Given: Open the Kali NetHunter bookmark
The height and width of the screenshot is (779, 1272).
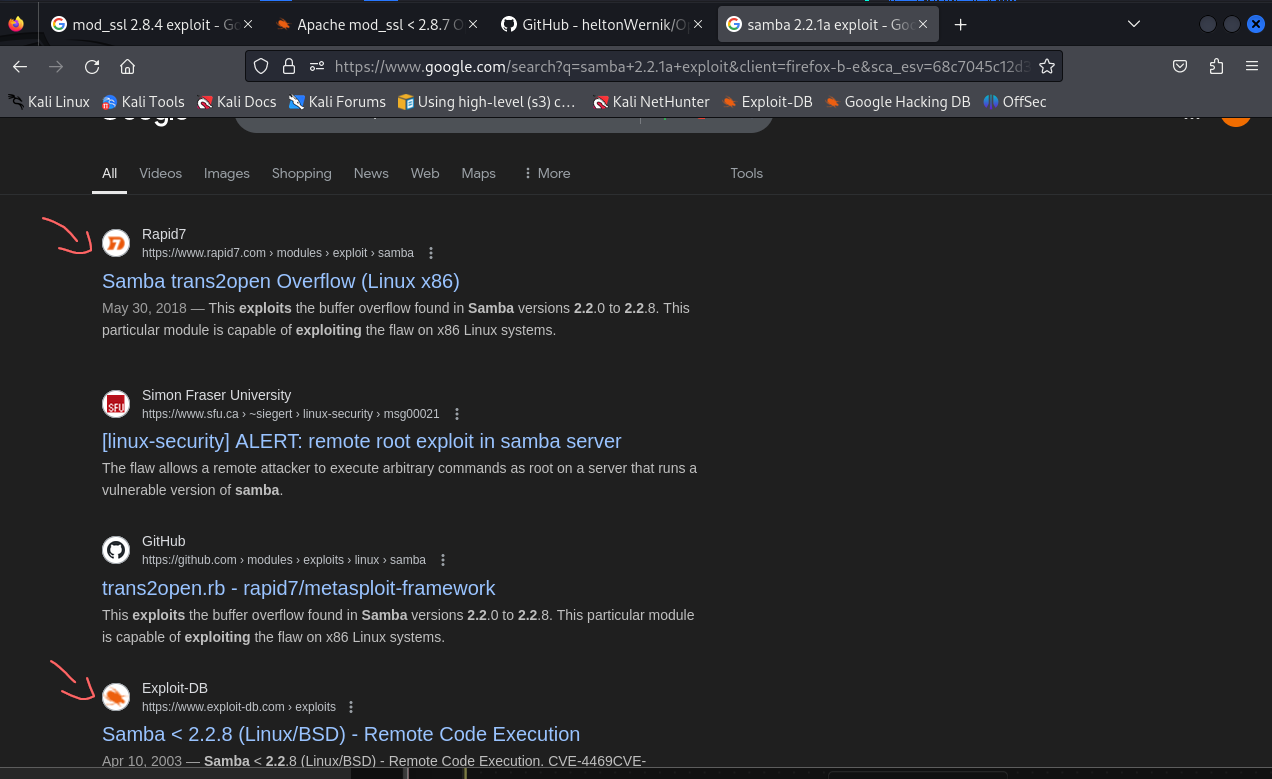Looking at the screenshot, I should click(x=651, y=101).
